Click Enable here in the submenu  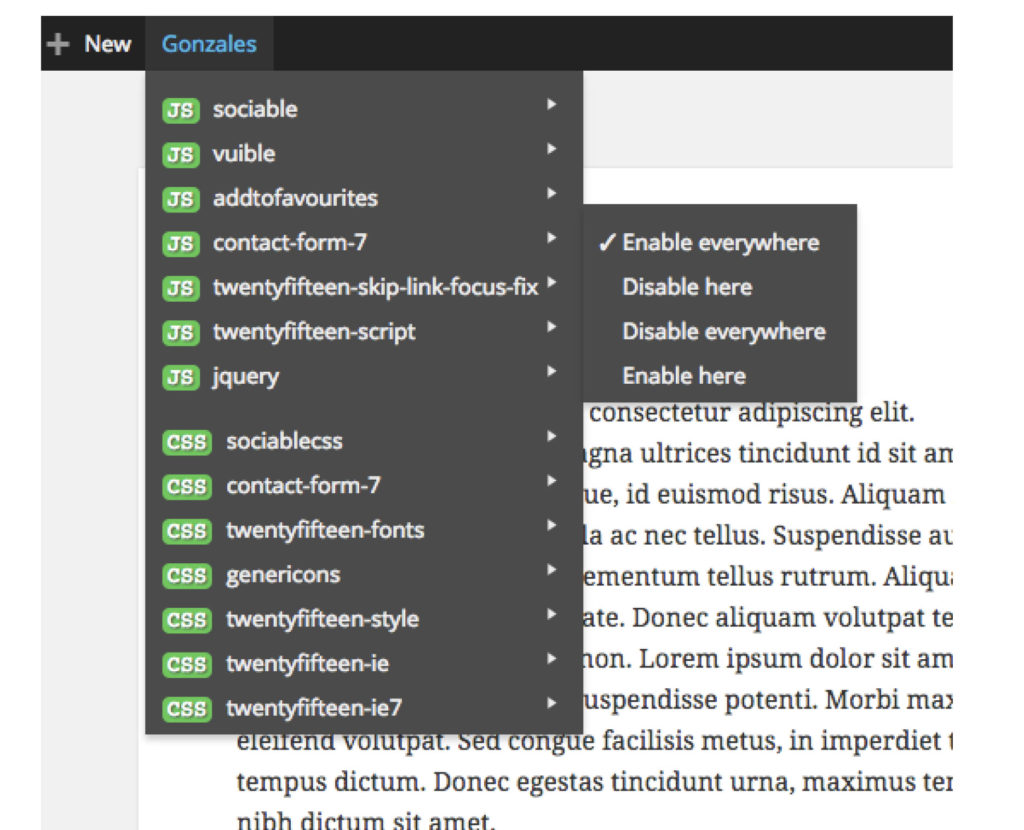tap(683, 377)
